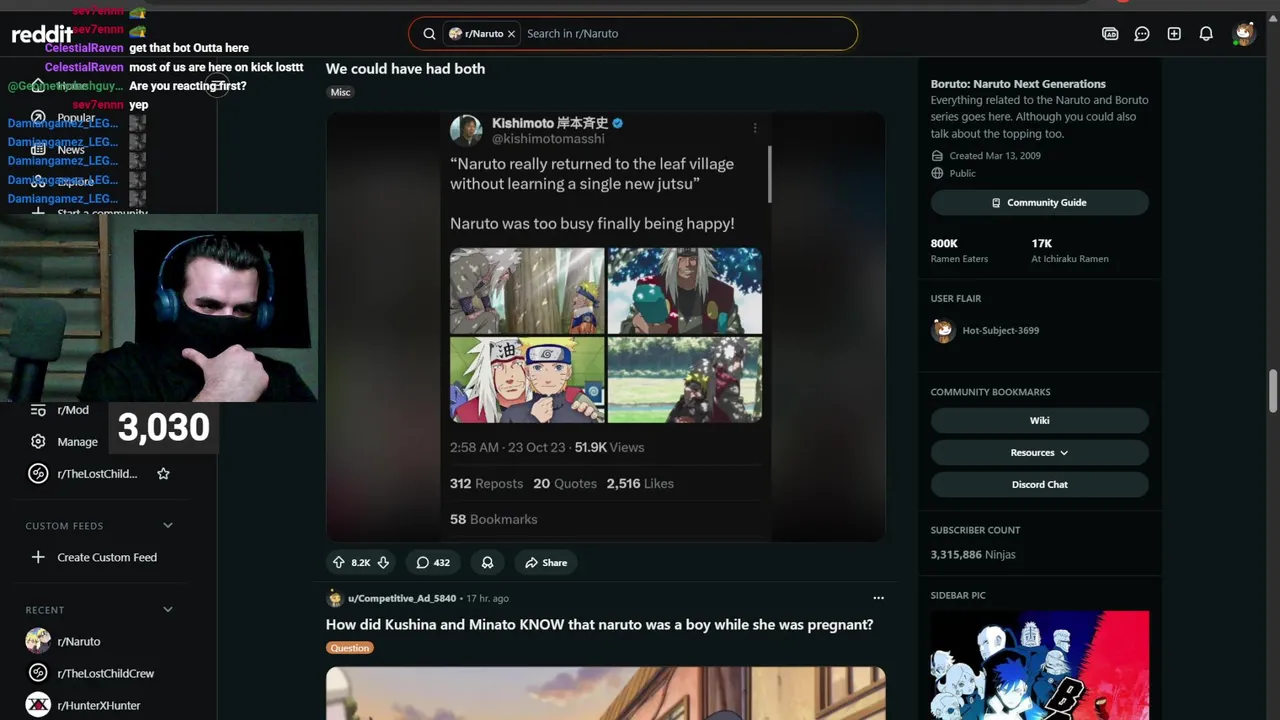1280x720 pixels.
Task: Open the Misc flair tag
Action: [x=341, y=92]
